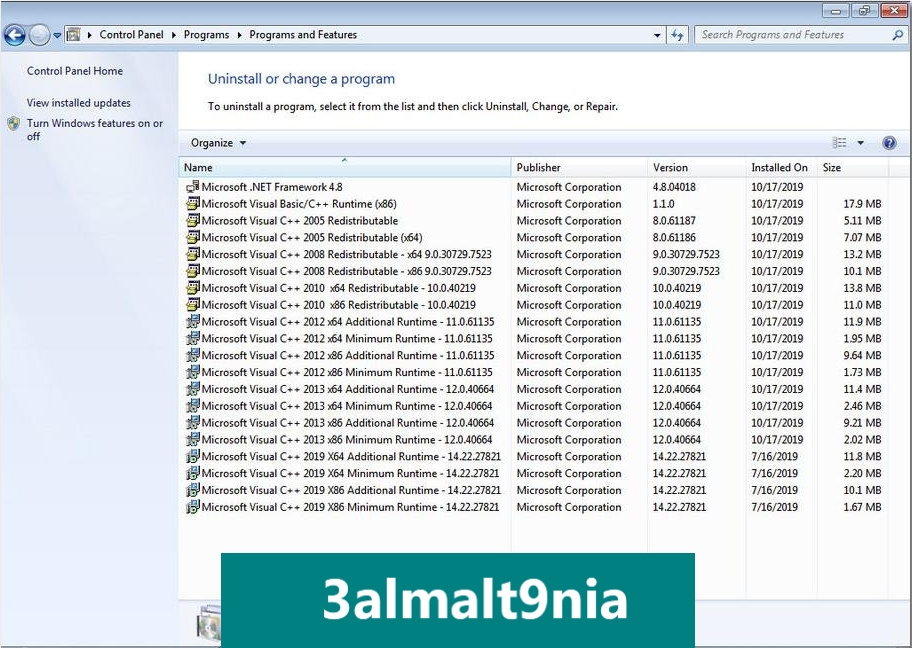The image size is (912, 648).
Task: Open the Control Panel Home link
Action: (74, 71)
